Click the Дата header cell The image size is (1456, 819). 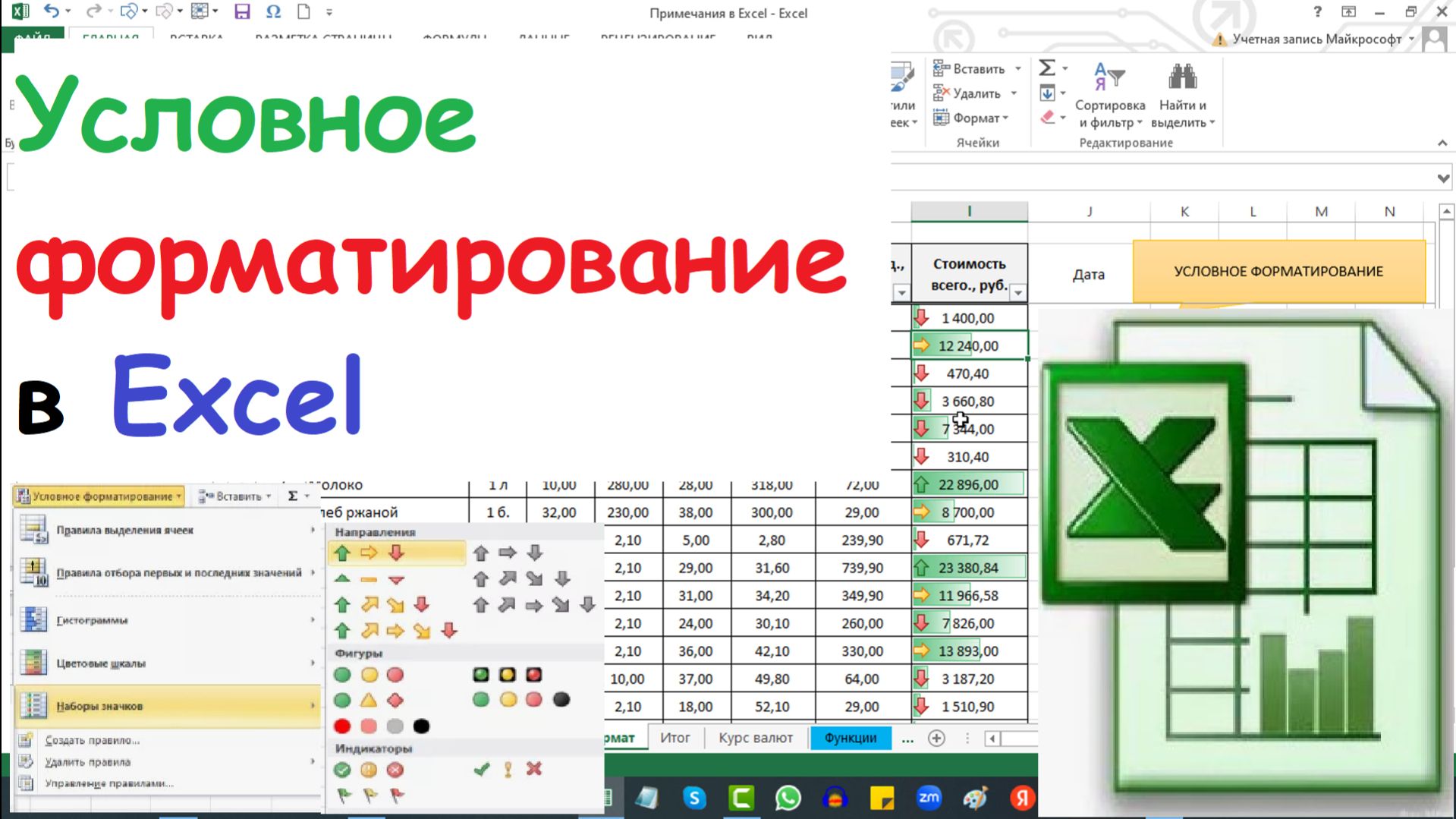(x=1088, y=275)
